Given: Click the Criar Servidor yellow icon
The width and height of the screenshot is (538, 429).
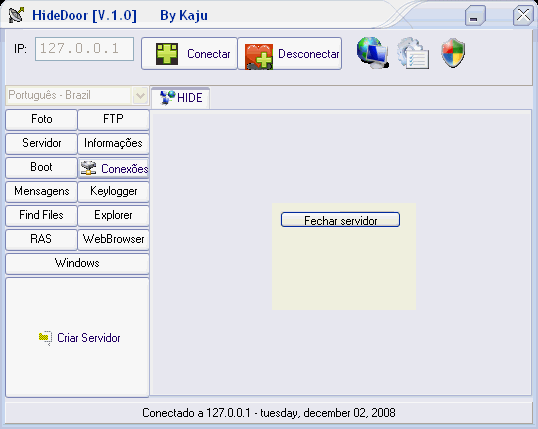Looking at the screenshot, I should (45, 338).
